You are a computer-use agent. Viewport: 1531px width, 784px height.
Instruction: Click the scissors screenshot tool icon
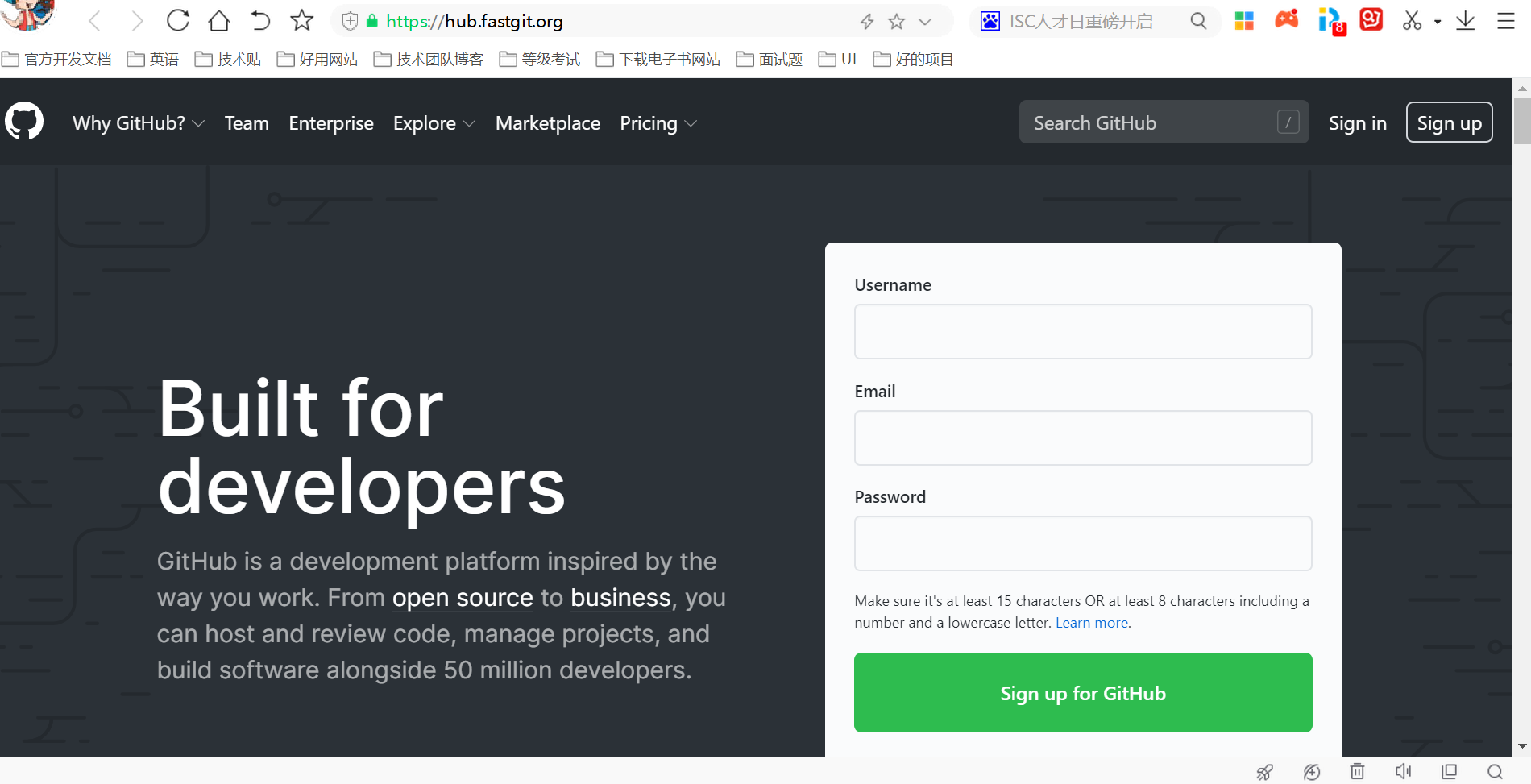click(x=1412, y=21)
